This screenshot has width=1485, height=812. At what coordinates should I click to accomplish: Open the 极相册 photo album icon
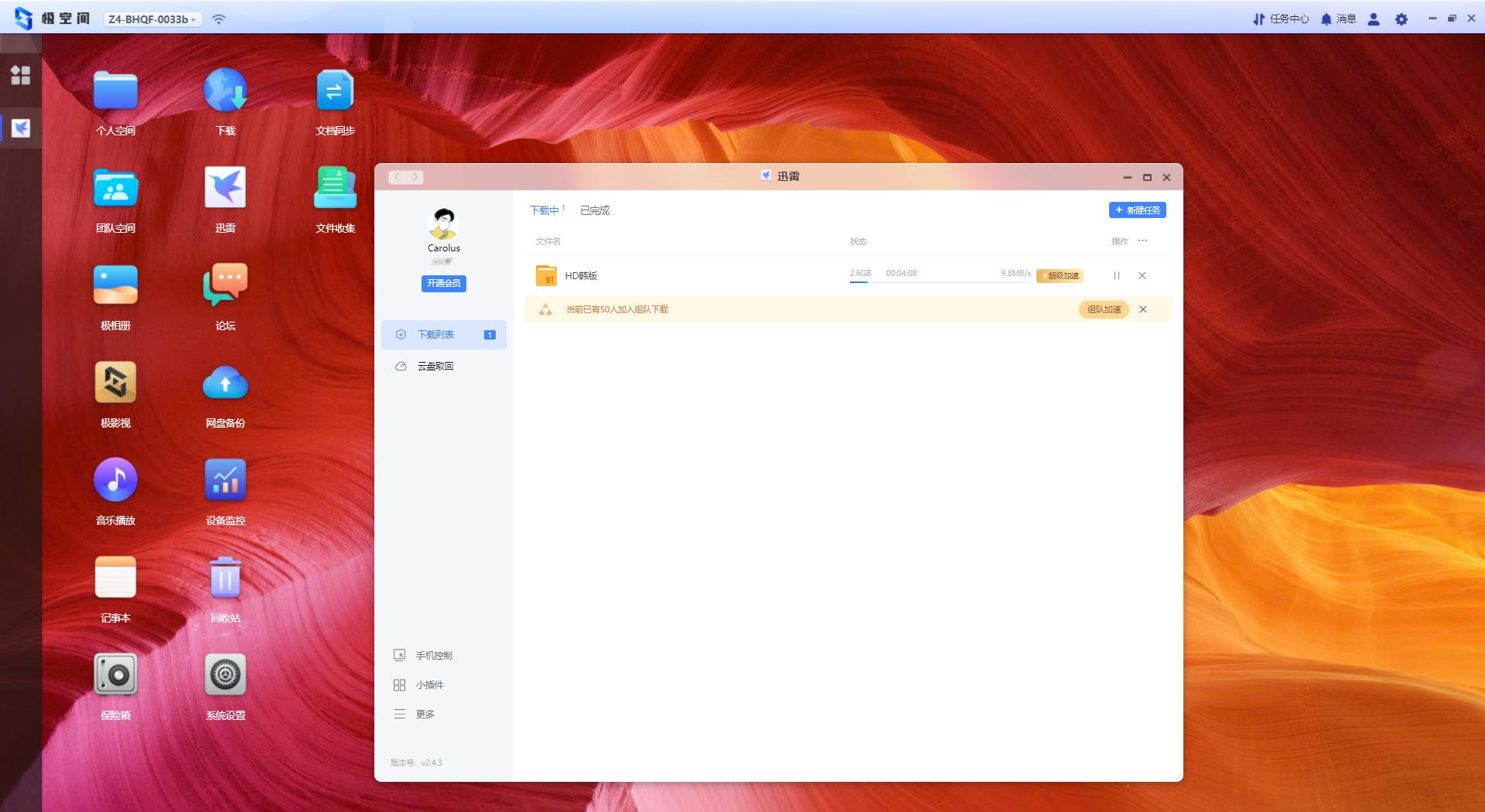pyautogui.click(x=115, y=285)
